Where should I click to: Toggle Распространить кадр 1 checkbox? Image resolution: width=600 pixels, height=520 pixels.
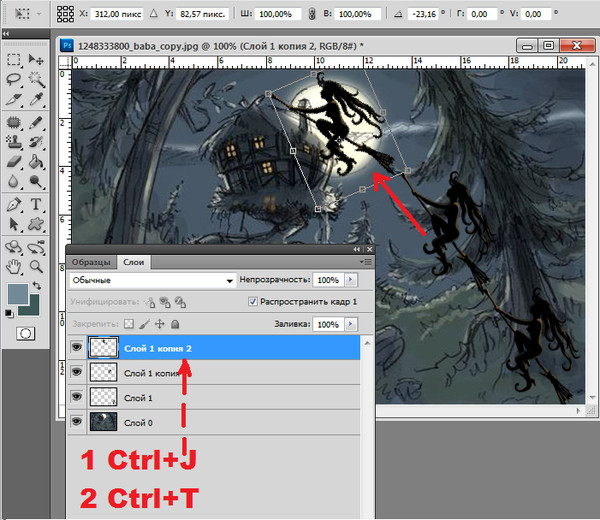(253, 302)
